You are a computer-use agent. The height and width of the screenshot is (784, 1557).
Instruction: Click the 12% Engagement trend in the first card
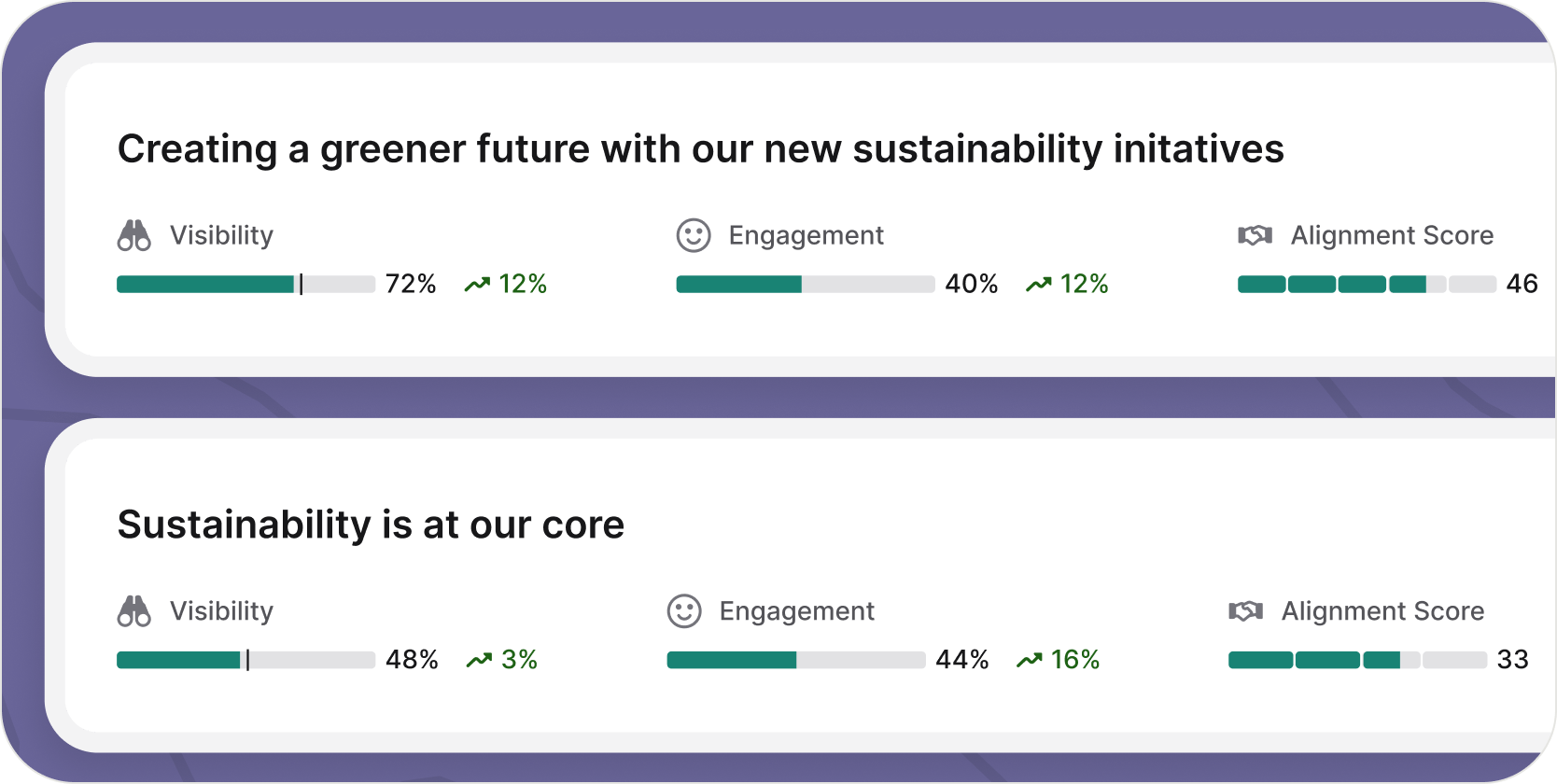pos(1084,284)
